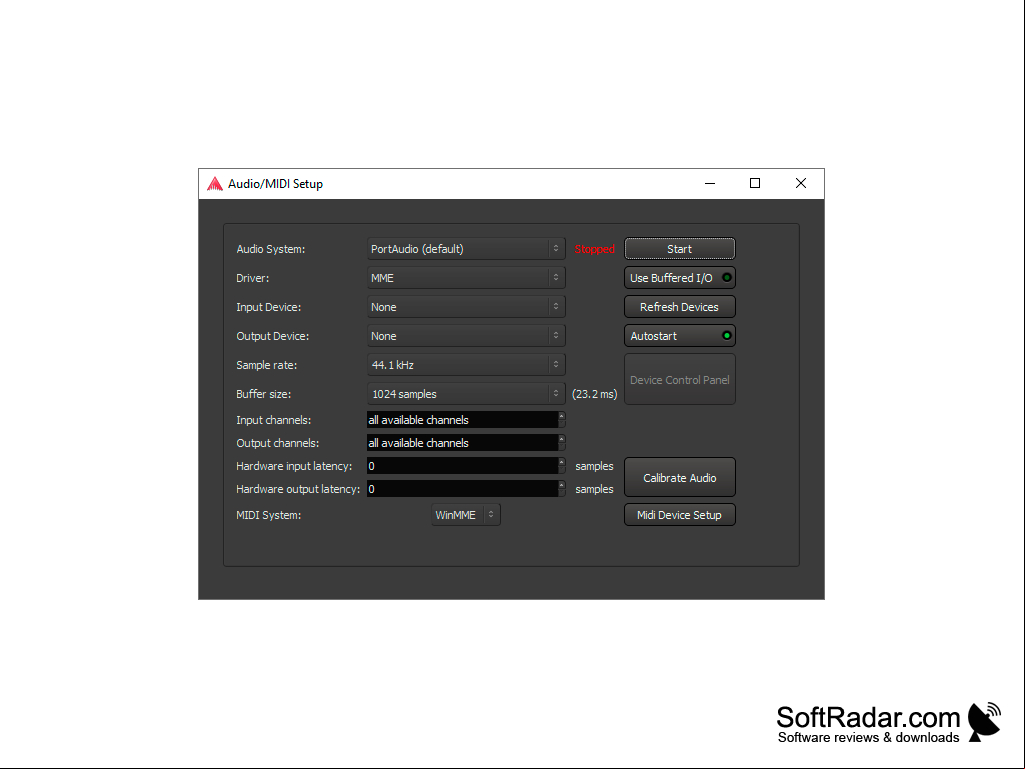
Task: Click the 'Audio System:' label
Action: tap(271, 249)
